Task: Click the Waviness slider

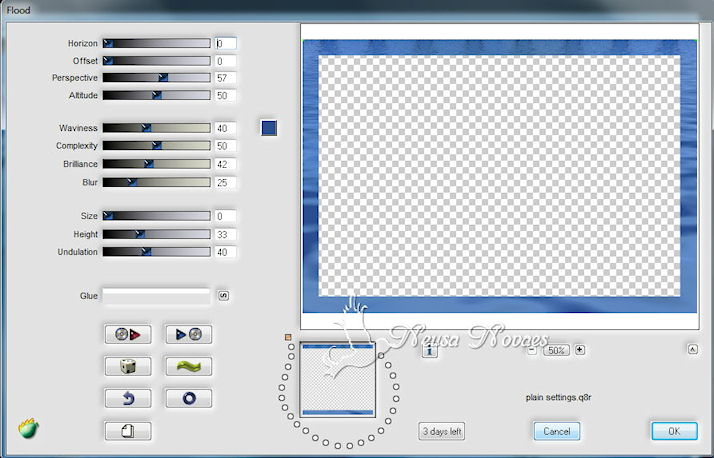Action: click(x=156, y=128)
